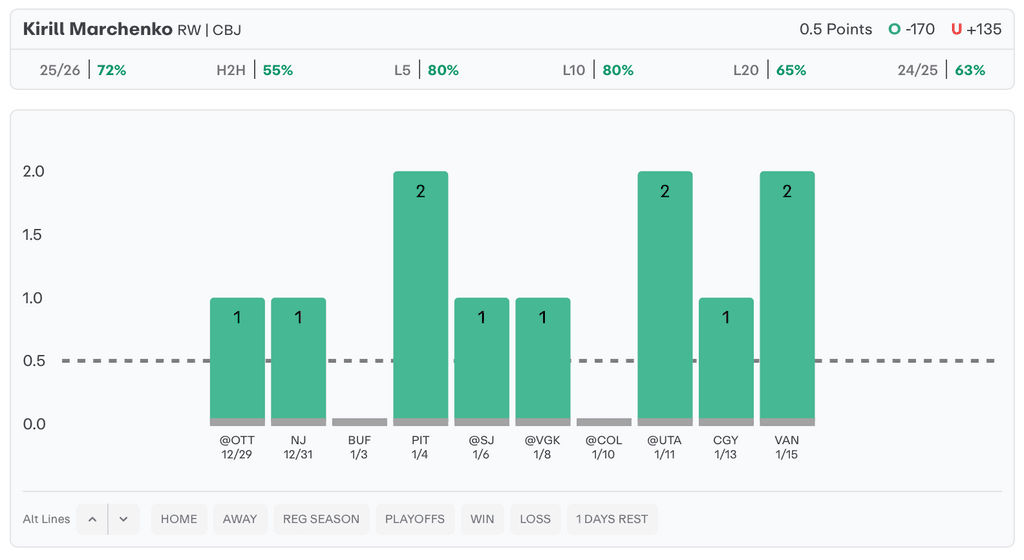The width and height of the screenshot is (1024, 560).
Task: Click the Alt Lines up chevron
Action: 92,519
